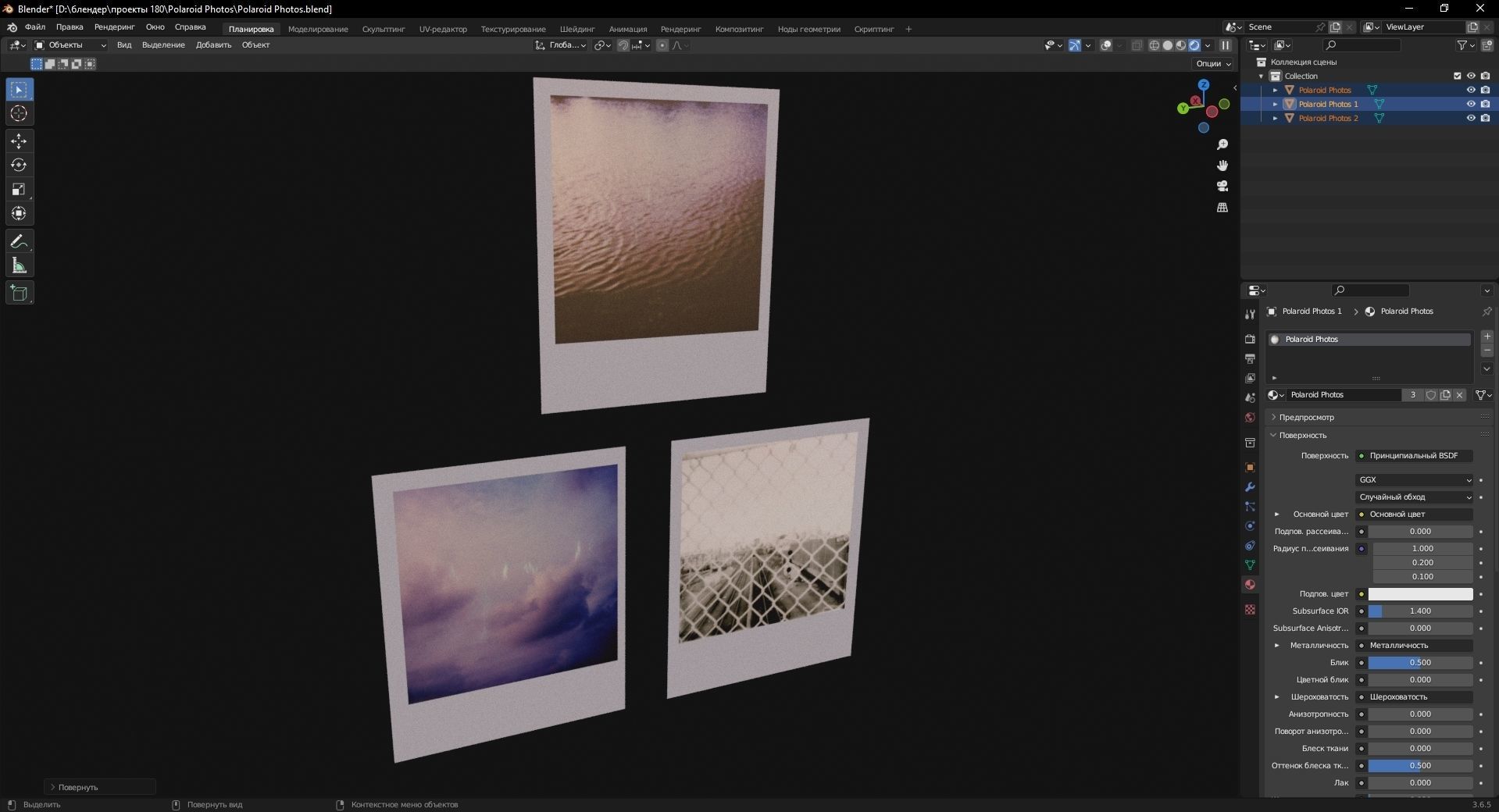
Task: Disable render for Polaroid Photos 1
Action: tap(1485, 105)
